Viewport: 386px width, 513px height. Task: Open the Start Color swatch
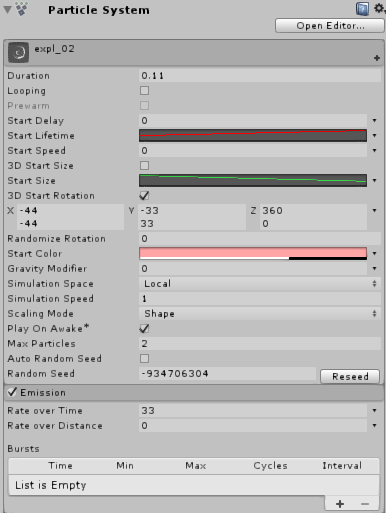coord(253,254)
